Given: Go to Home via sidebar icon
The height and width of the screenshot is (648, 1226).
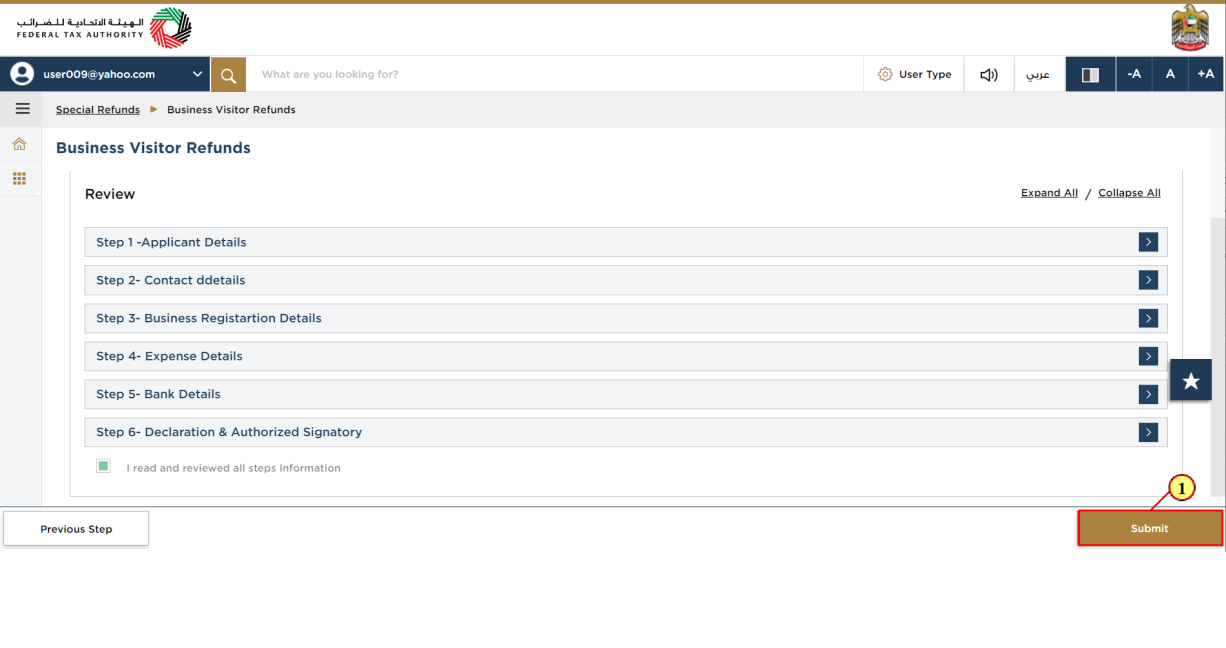Looking at the screenshot, I should click(x=19, y=144).
